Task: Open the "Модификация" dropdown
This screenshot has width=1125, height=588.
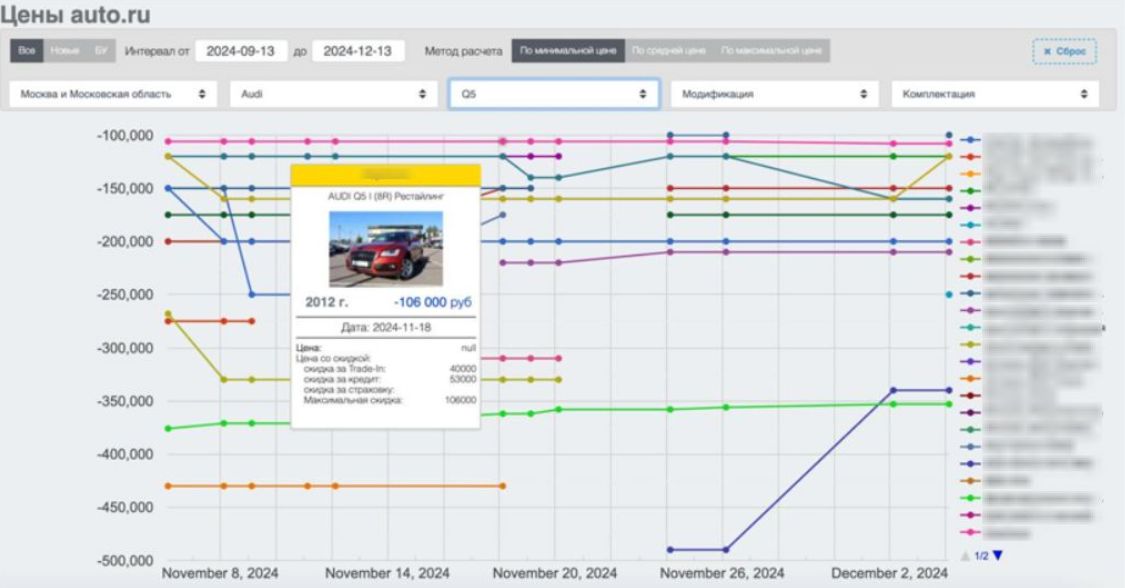Action: tap(775, 94)
